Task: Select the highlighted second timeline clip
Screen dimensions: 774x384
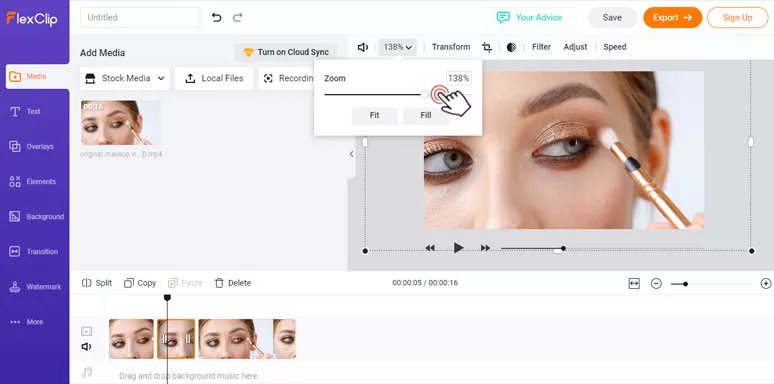Action: coord(176,339)
